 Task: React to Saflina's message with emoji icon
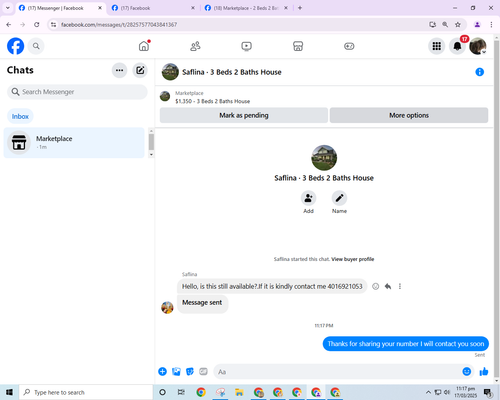point(375,286)
